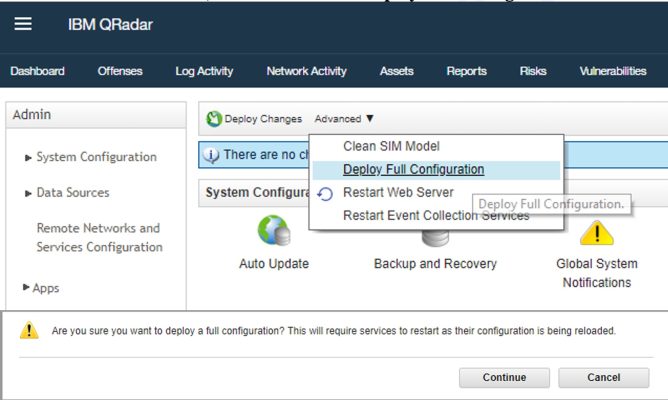Open the Backup and Recovery icon
This screenshot has height=400, width=668.
click(435, 238)
